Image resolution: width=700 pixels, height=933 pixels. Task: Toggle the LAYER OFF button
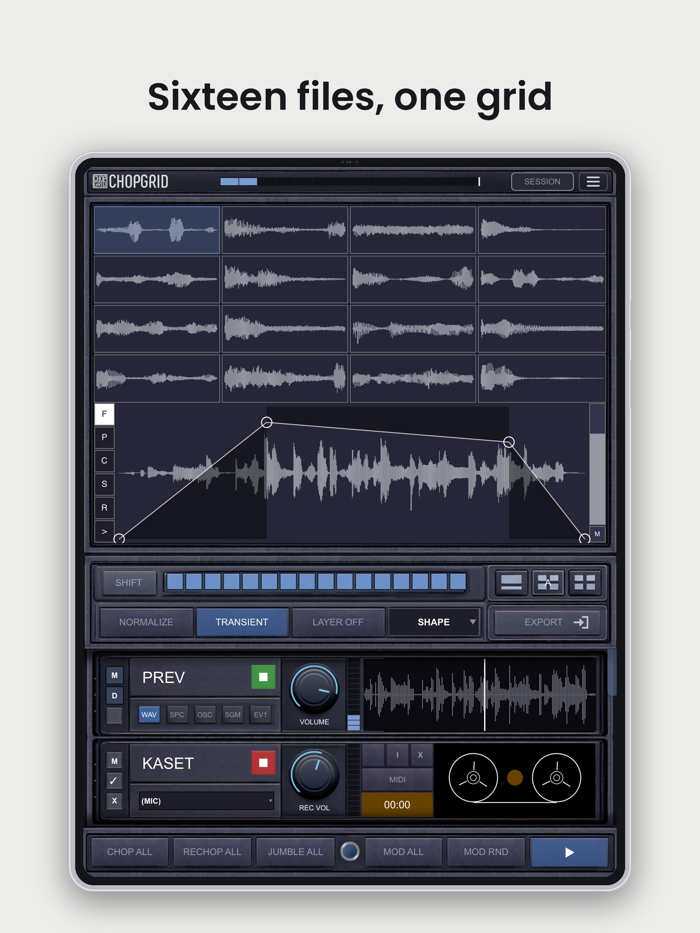(x=338, y=622)
